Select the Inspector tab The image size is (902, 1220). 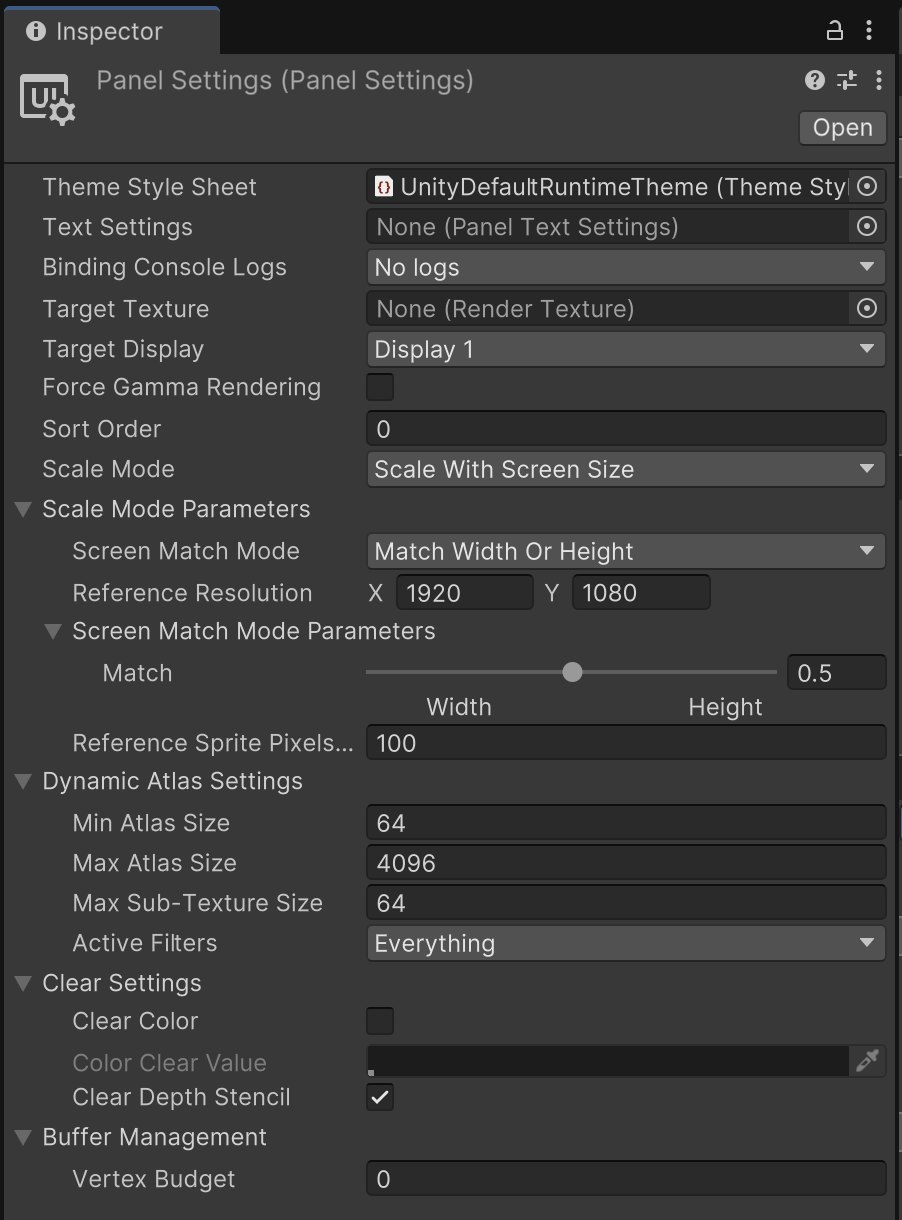click(108, 31)
